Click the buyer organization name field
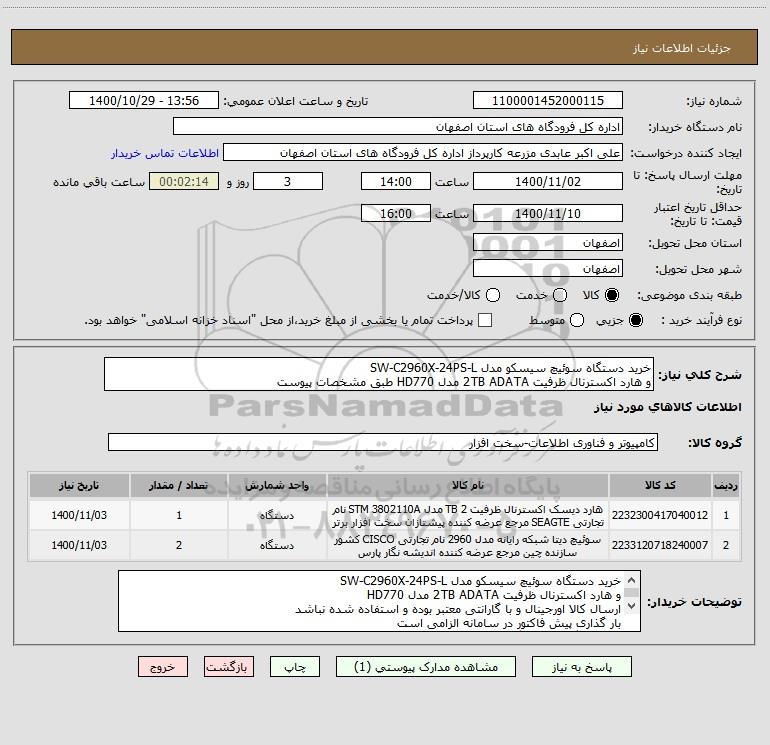This screenshot has height=745, width=770. (398, 127)
